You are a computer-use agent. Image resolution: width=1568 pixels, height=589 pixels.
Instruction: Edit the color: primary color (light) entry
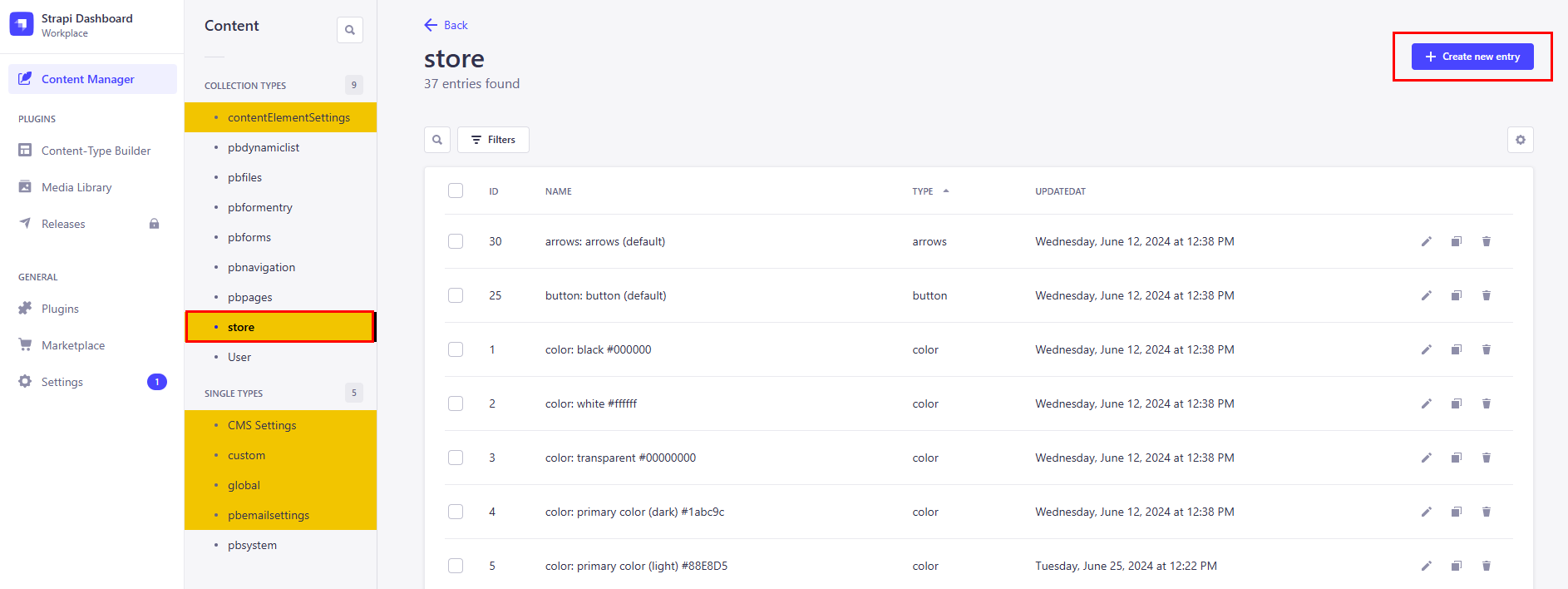click(x=1427, y=566)
